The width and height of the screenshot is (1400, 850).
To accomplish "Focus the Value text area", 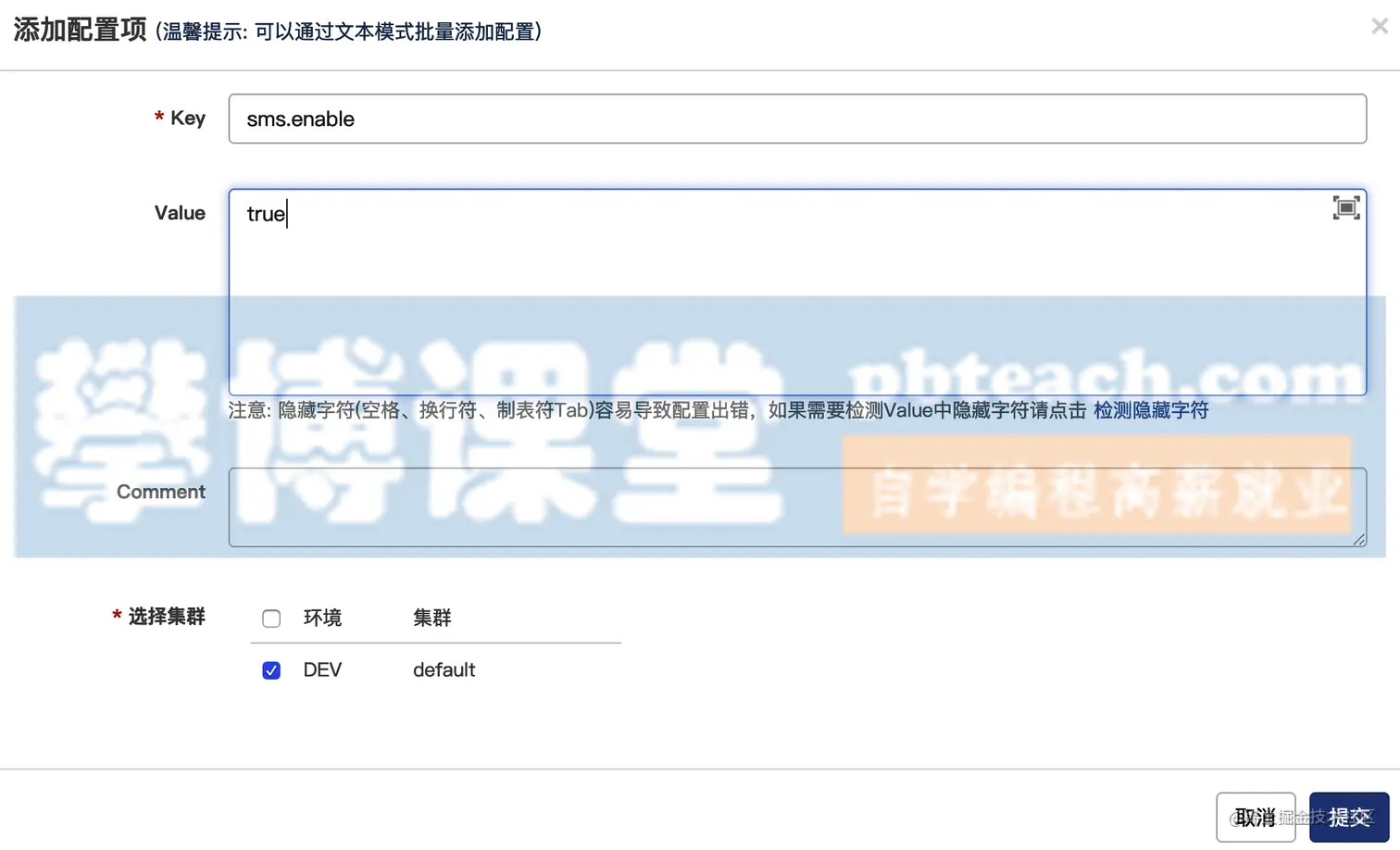I will coord(797,293).
